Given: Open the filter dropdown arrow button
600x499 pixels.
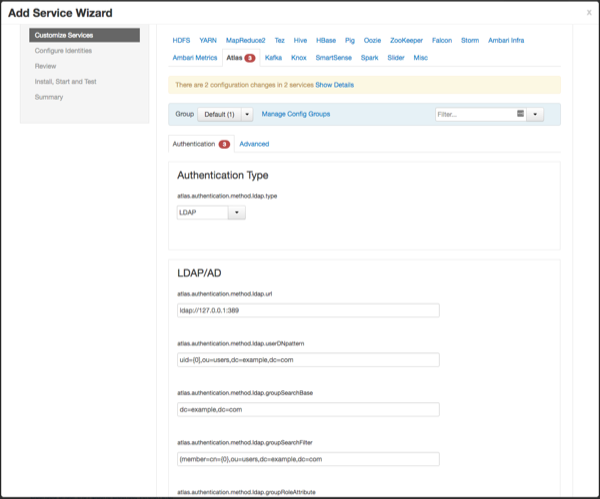Looking at the screenshot, I should click(536, 115).
